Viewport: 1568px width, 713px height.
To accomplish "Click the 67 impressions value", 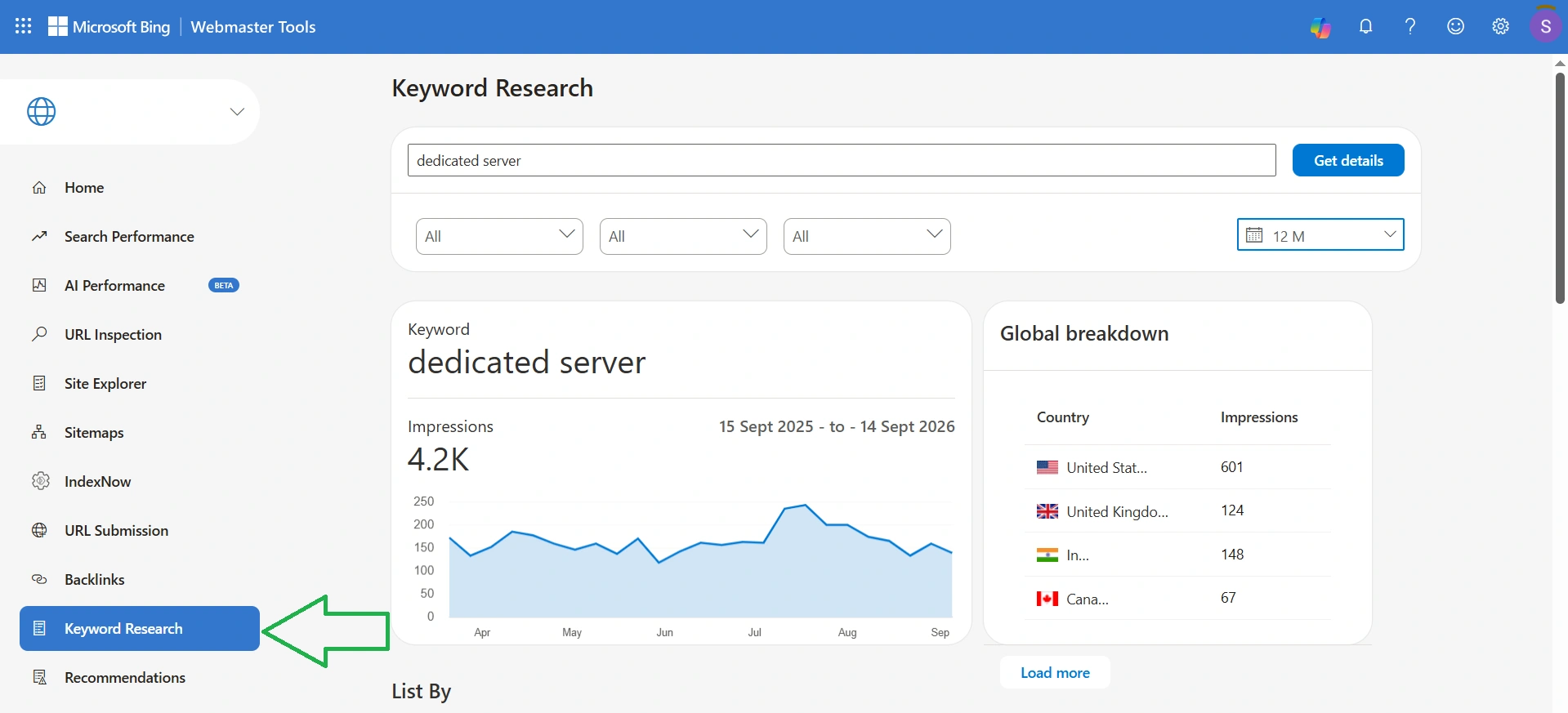I will click(1228, 598).
